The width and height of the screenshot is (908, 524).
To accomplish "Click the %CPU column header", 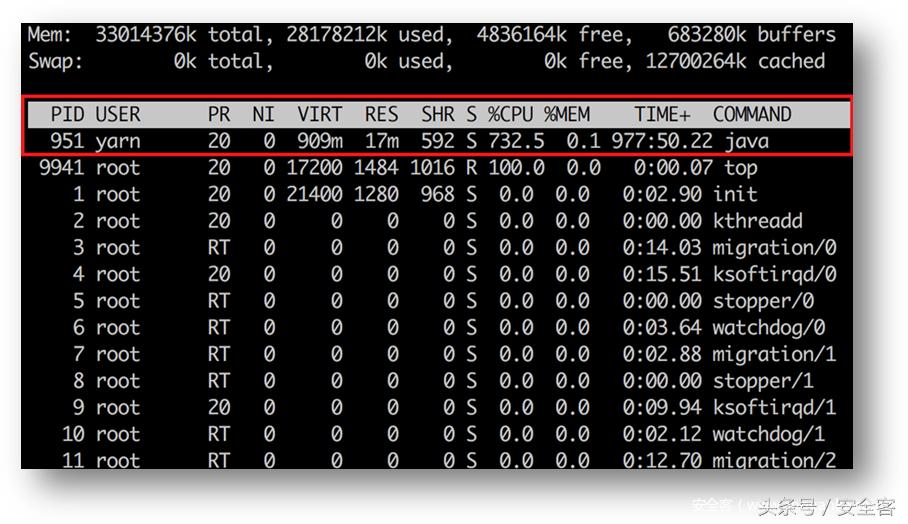I will (510, 114).
